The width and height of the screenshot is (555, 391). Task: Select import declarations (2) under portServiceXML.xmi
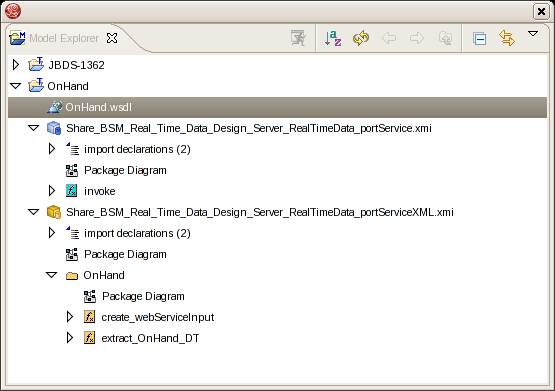pos(137,234)
